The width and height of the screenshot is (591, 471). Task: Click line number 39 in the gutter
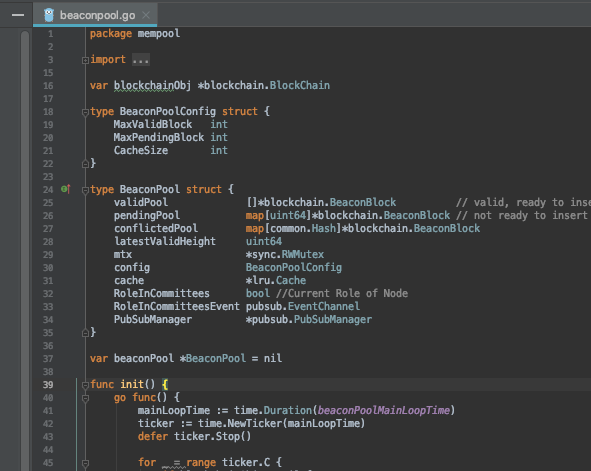48,385
